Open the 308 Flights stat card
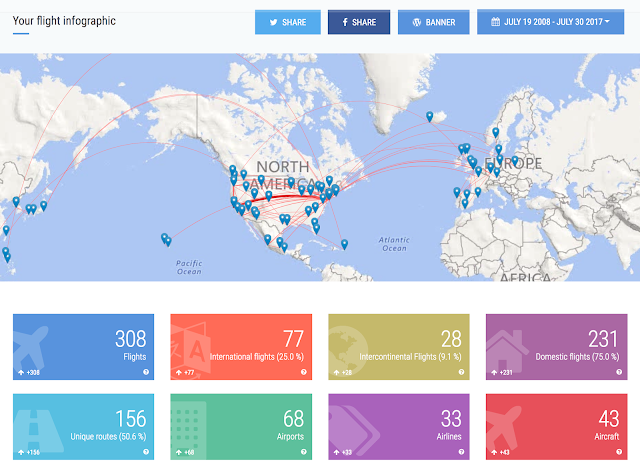 click(83, 347)
